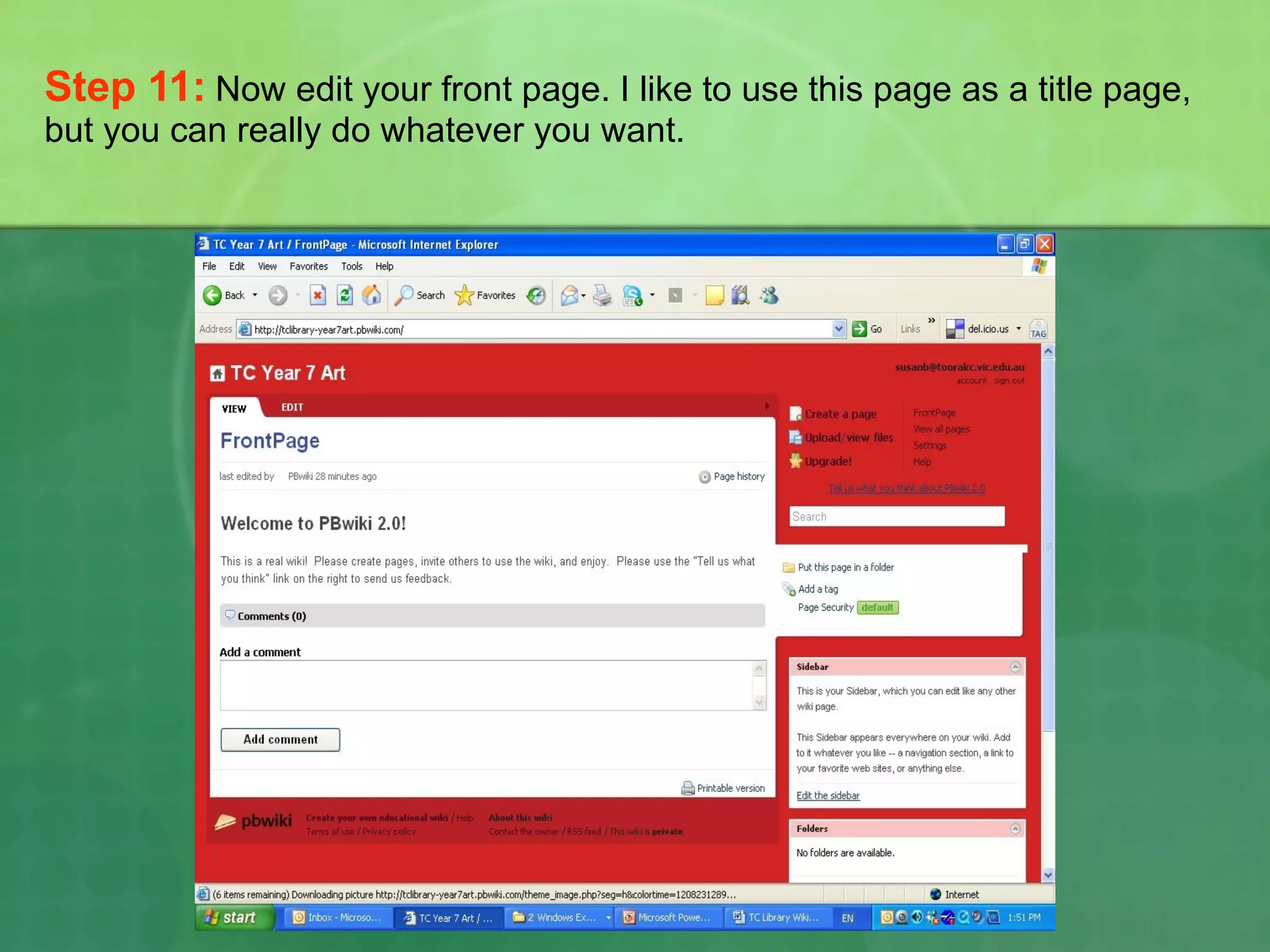Click the Comments (0) bubble icon
This screenshot has width=1270, height=952.
coord(230,615)
